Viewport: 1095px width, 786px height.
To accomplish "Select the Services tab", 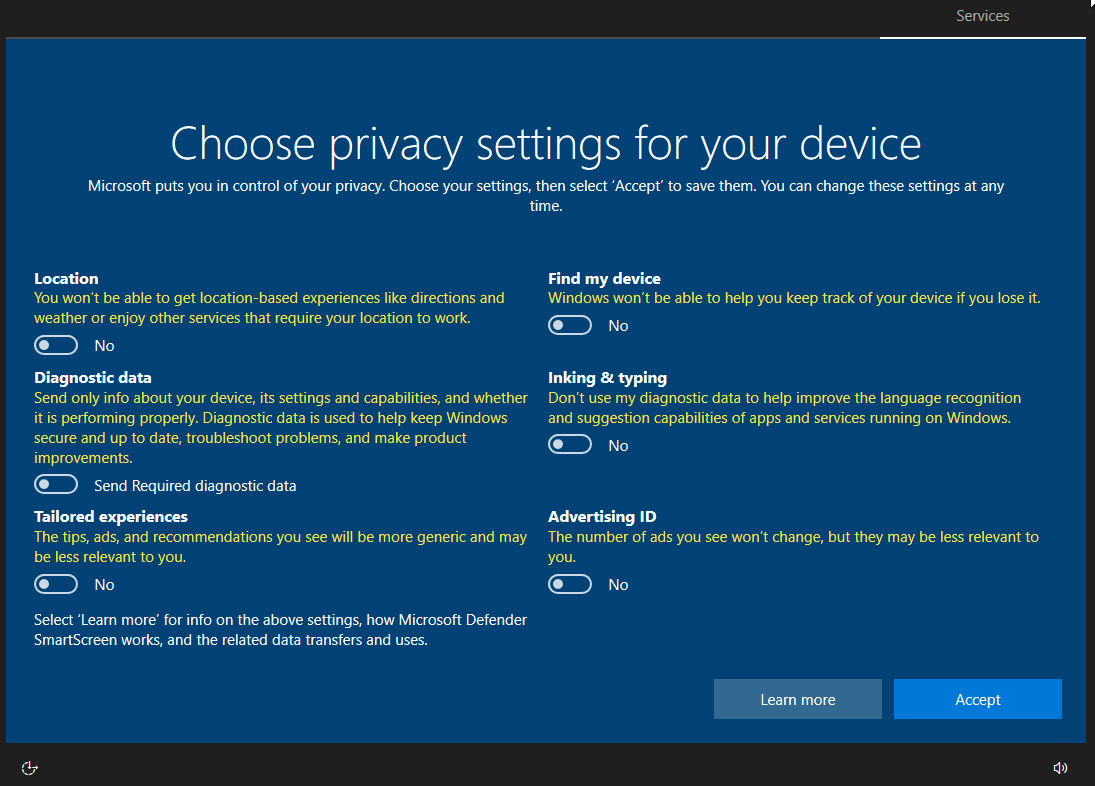I will point(982,16).
